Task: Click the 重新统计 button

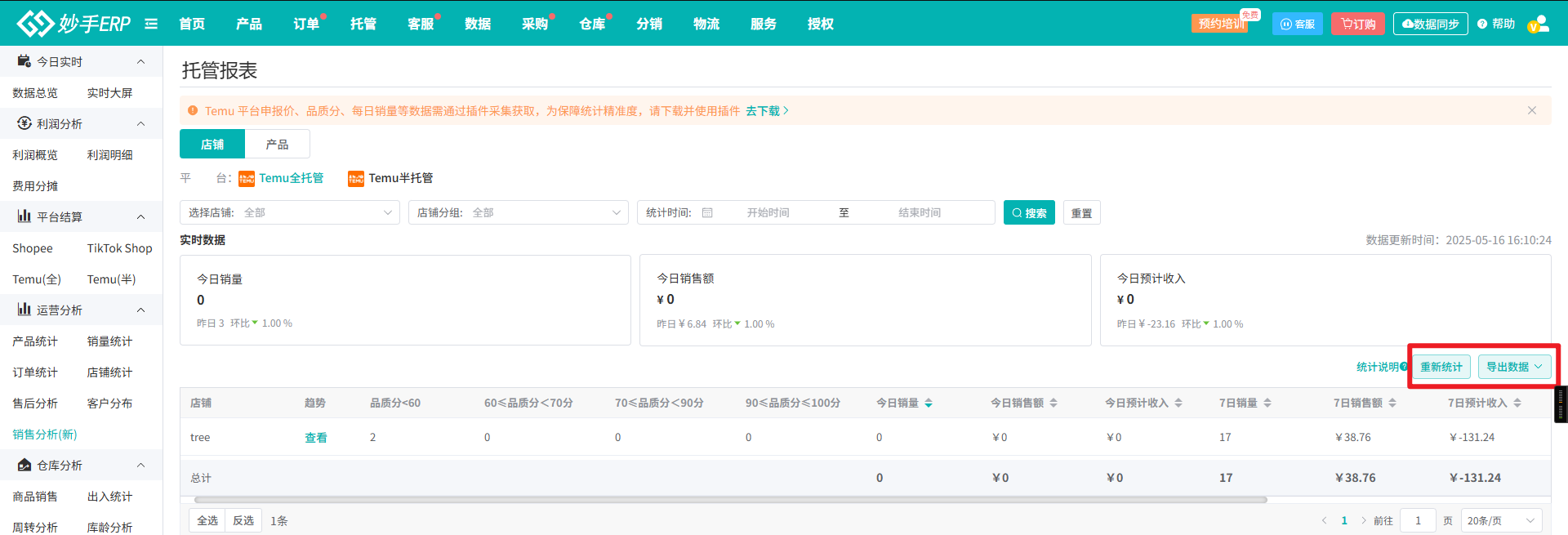Action: pyautogui.click(x=1441, y=367)
